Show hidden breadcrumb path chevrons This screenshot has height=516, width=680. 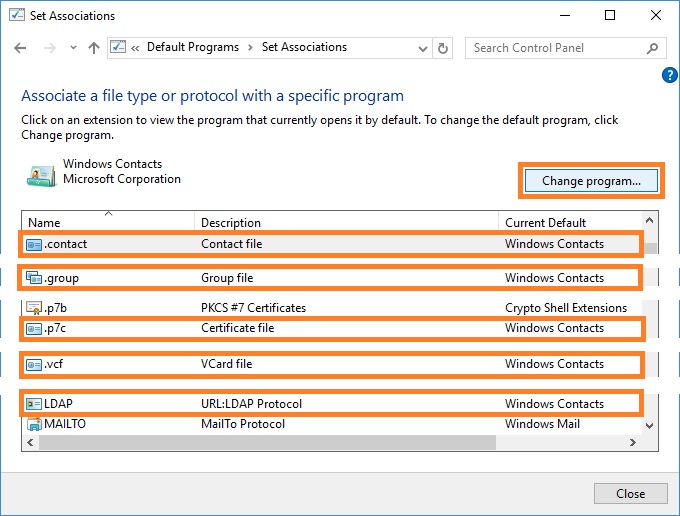pos(135,48)
